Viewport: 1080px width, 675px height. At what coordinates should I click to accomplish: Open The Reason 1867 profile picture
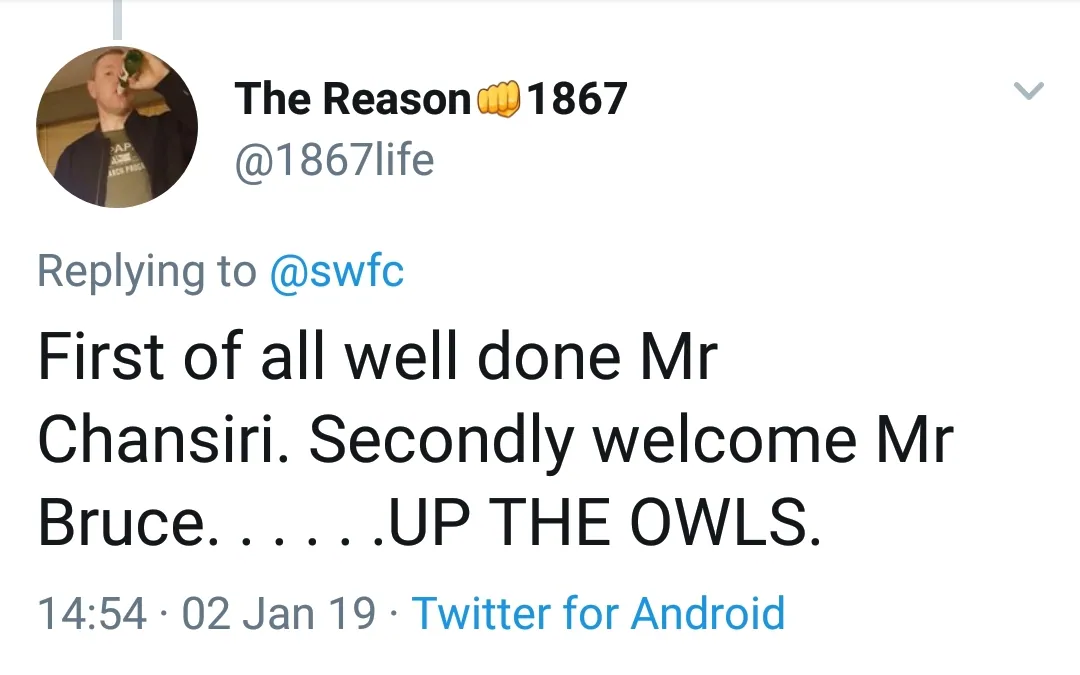coord(117,127)
